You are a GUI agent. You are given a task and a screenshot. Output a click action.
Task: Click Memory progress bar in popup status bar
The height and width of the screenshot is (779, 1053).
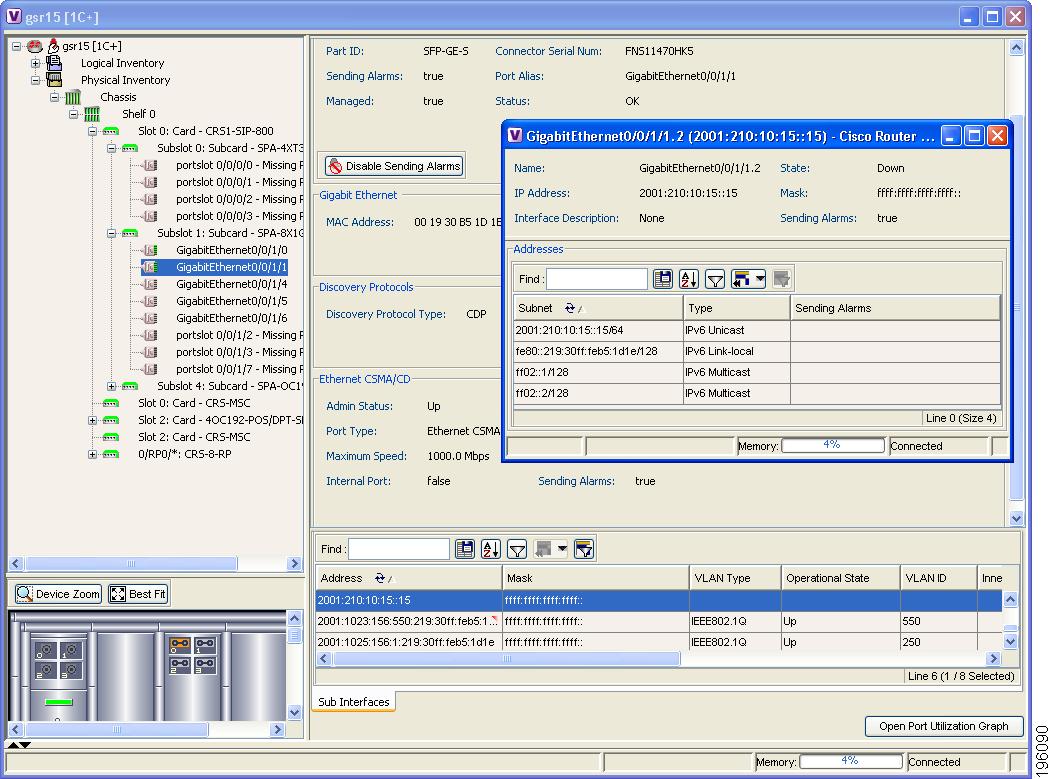click(x=833, y=445)
